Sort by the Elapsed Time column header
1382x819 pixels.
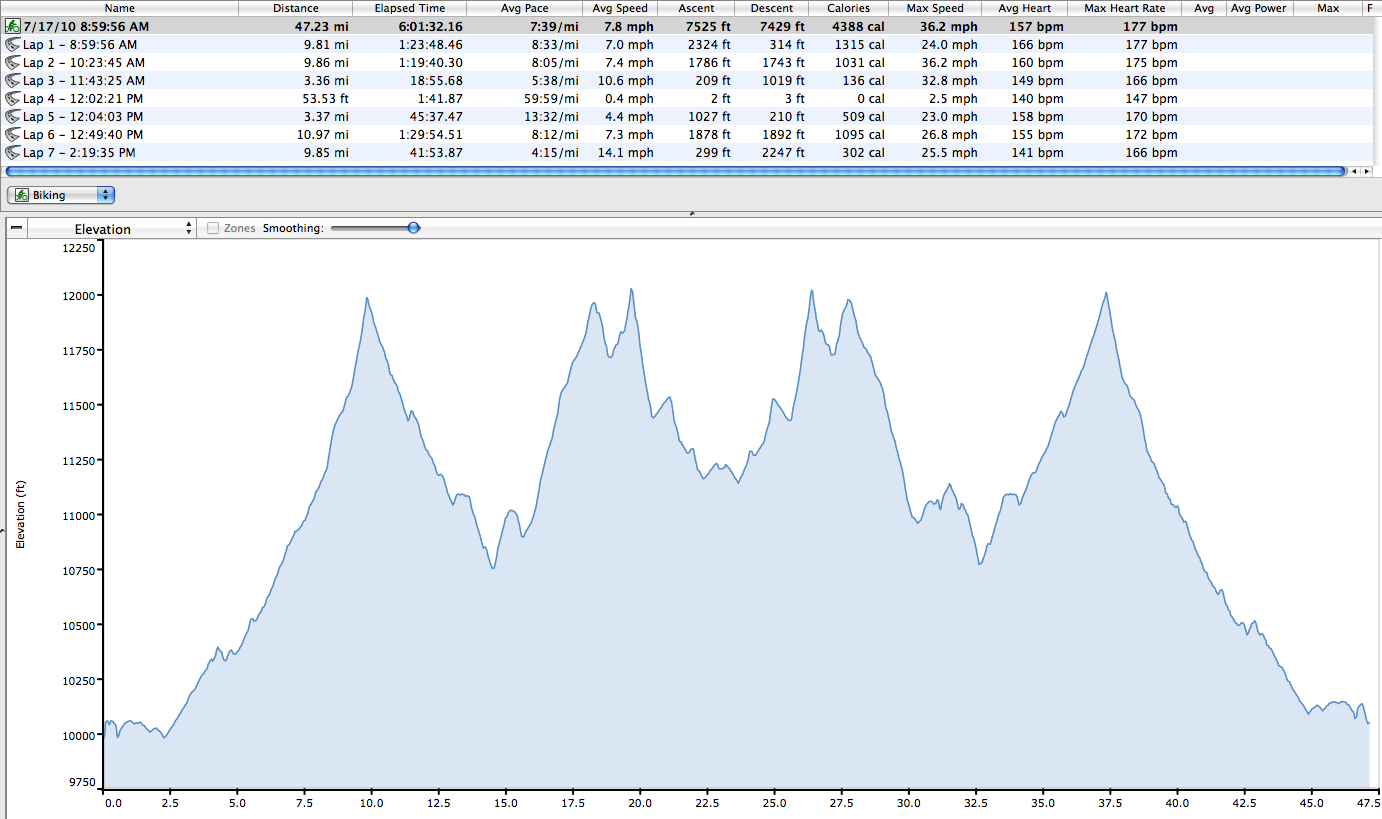click(409, 8)
